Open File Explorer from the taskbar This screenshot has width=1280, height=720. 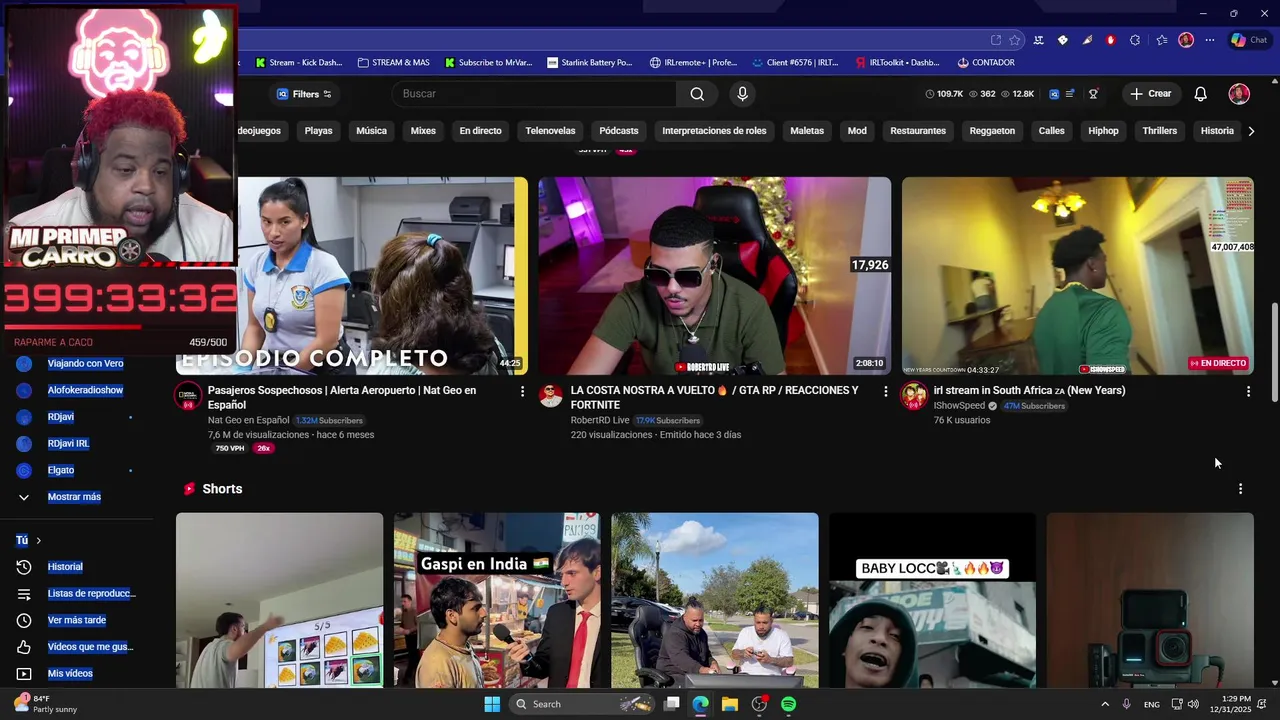730,704
